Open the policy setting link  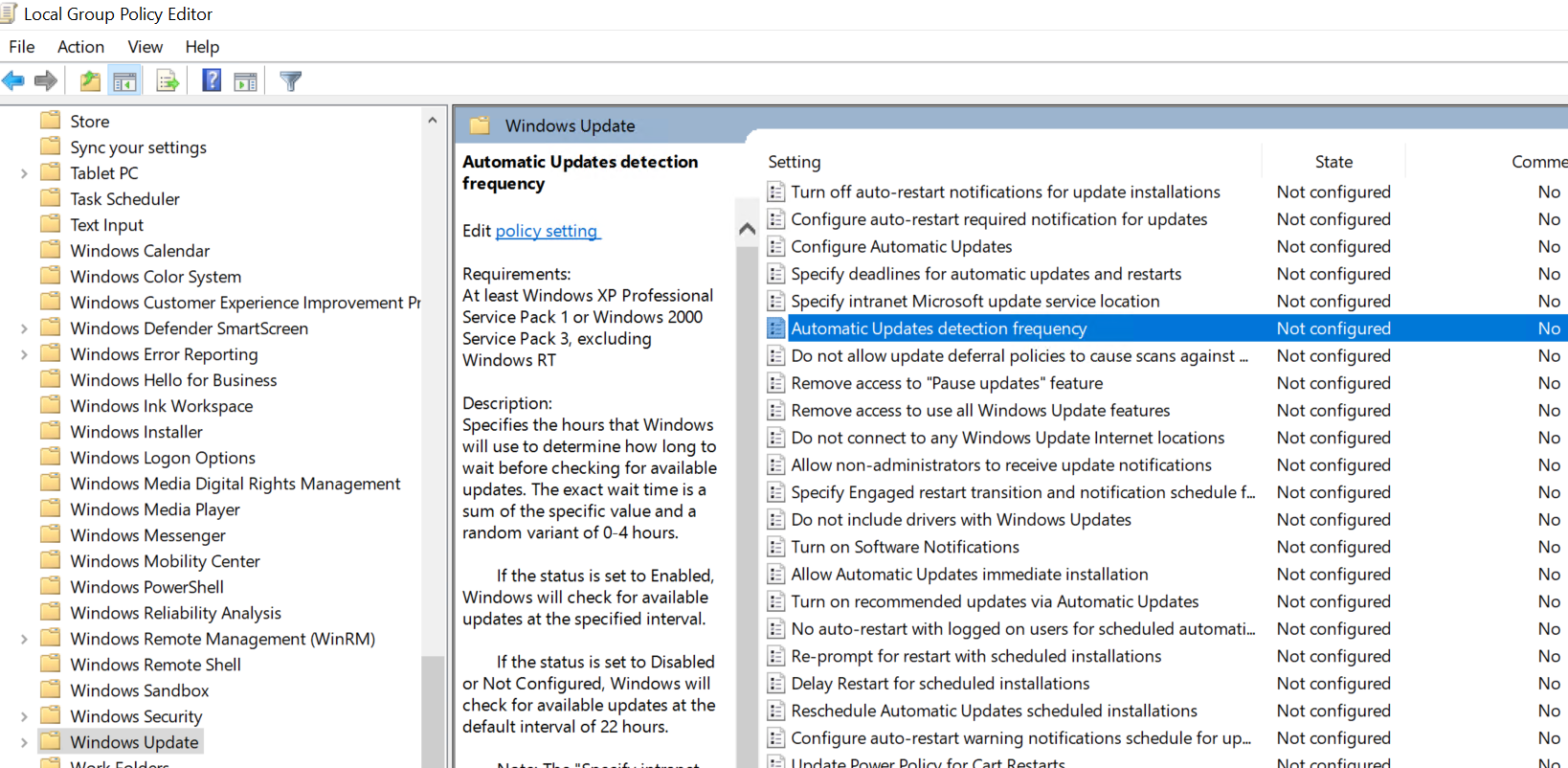548,231
